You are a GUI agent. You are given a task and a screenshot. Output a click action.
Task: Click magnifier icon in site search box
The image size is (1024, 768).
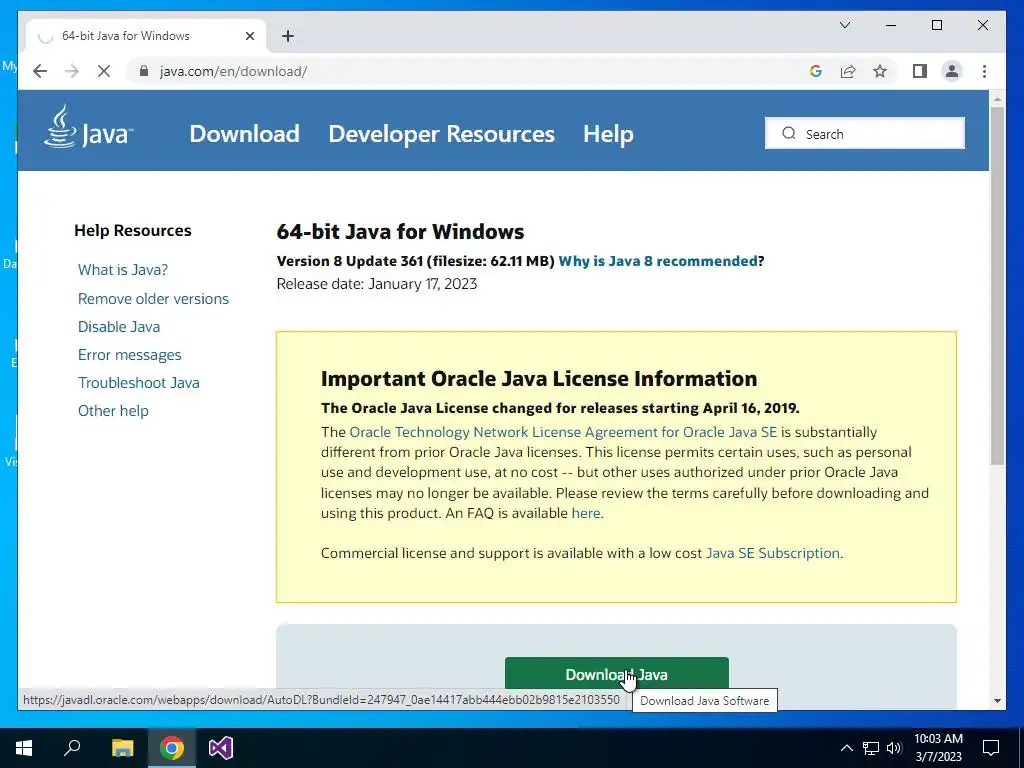[x=789, y=133]
